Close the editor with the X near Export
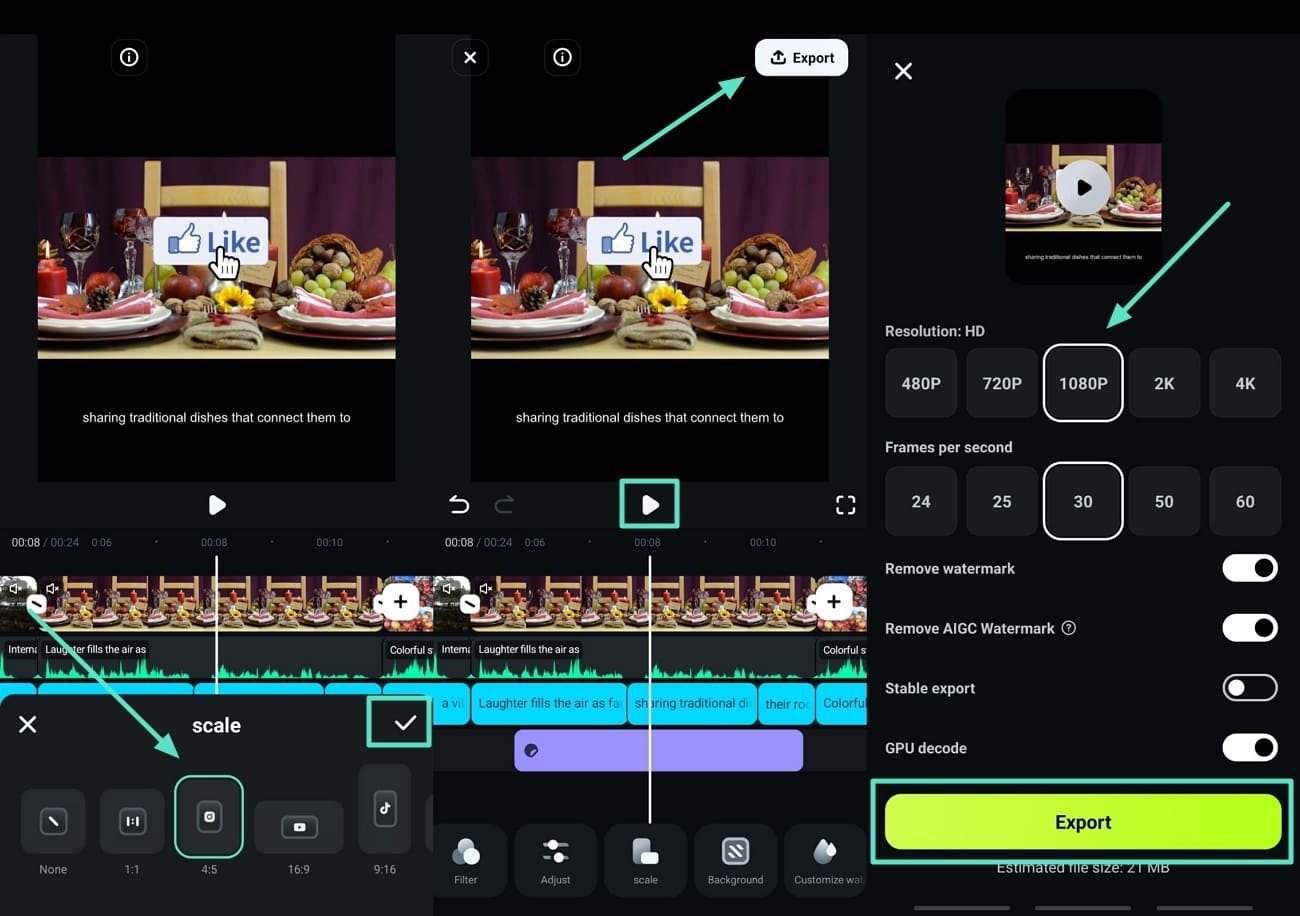1300x916 pixels. [470, 58]
